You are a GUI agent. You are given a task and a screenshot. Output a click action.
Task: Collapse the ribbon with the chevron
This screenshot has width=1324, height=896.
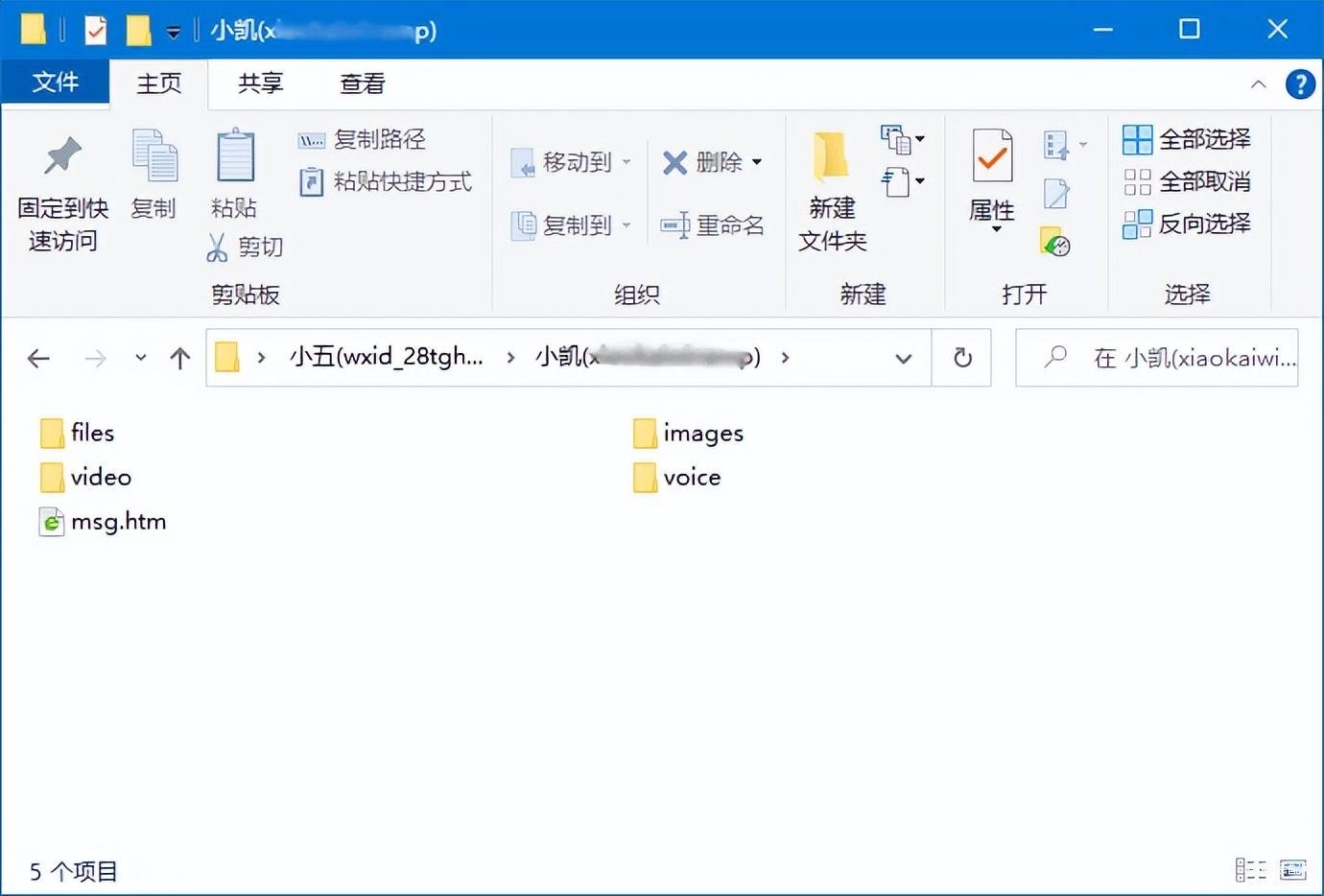click(x=1258, y=84)
